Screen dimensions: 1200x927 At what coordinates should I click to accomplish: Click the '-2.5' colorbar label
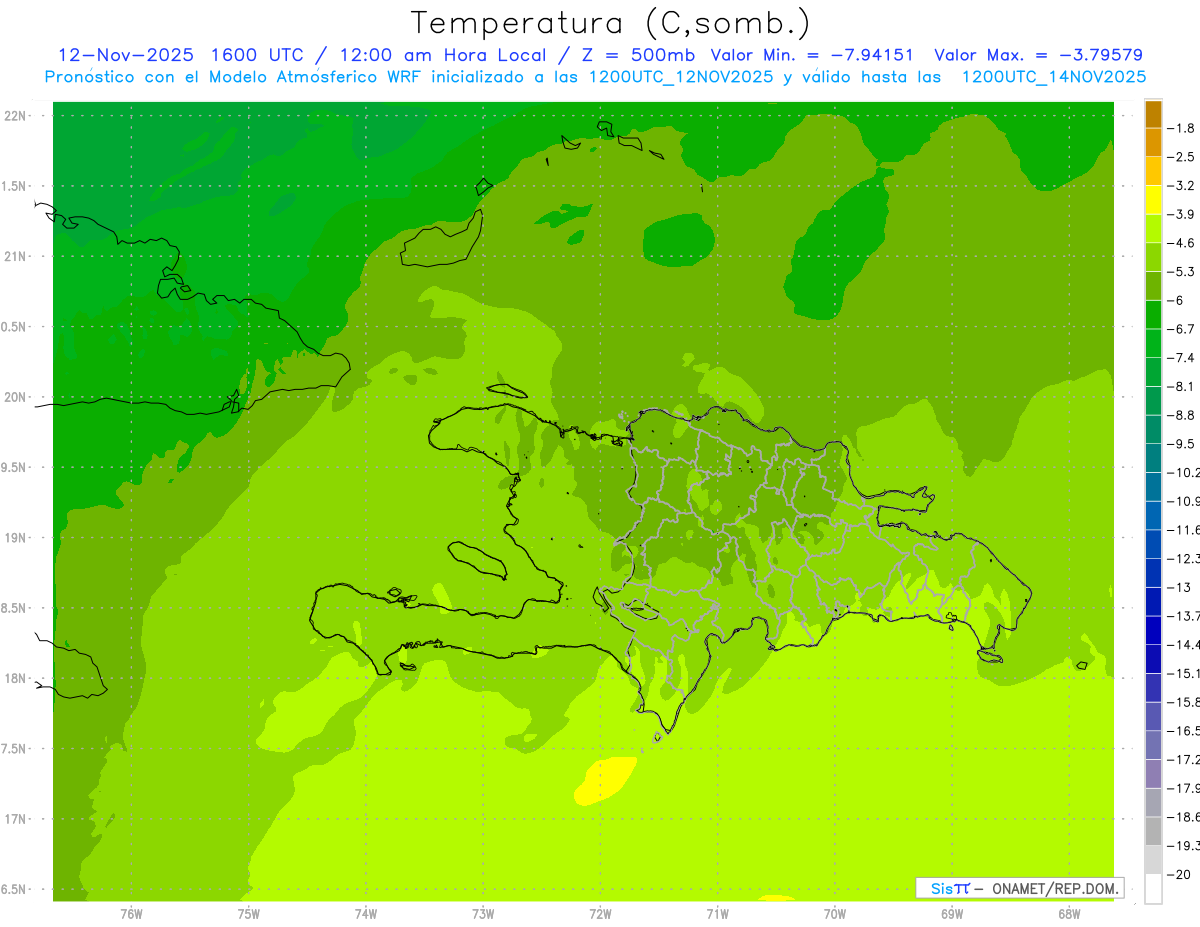pos(1183,157)
